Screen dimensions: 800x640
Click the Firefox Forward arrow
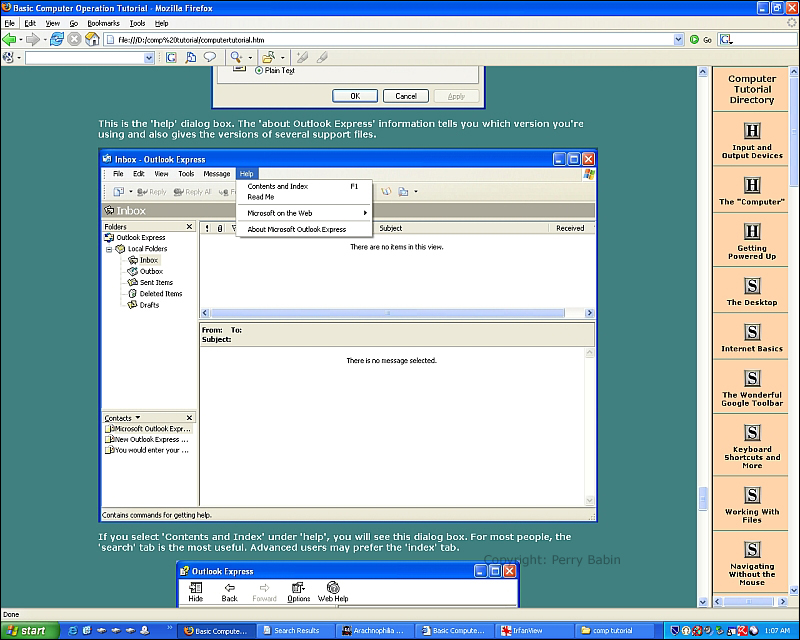tap(33, 39)
